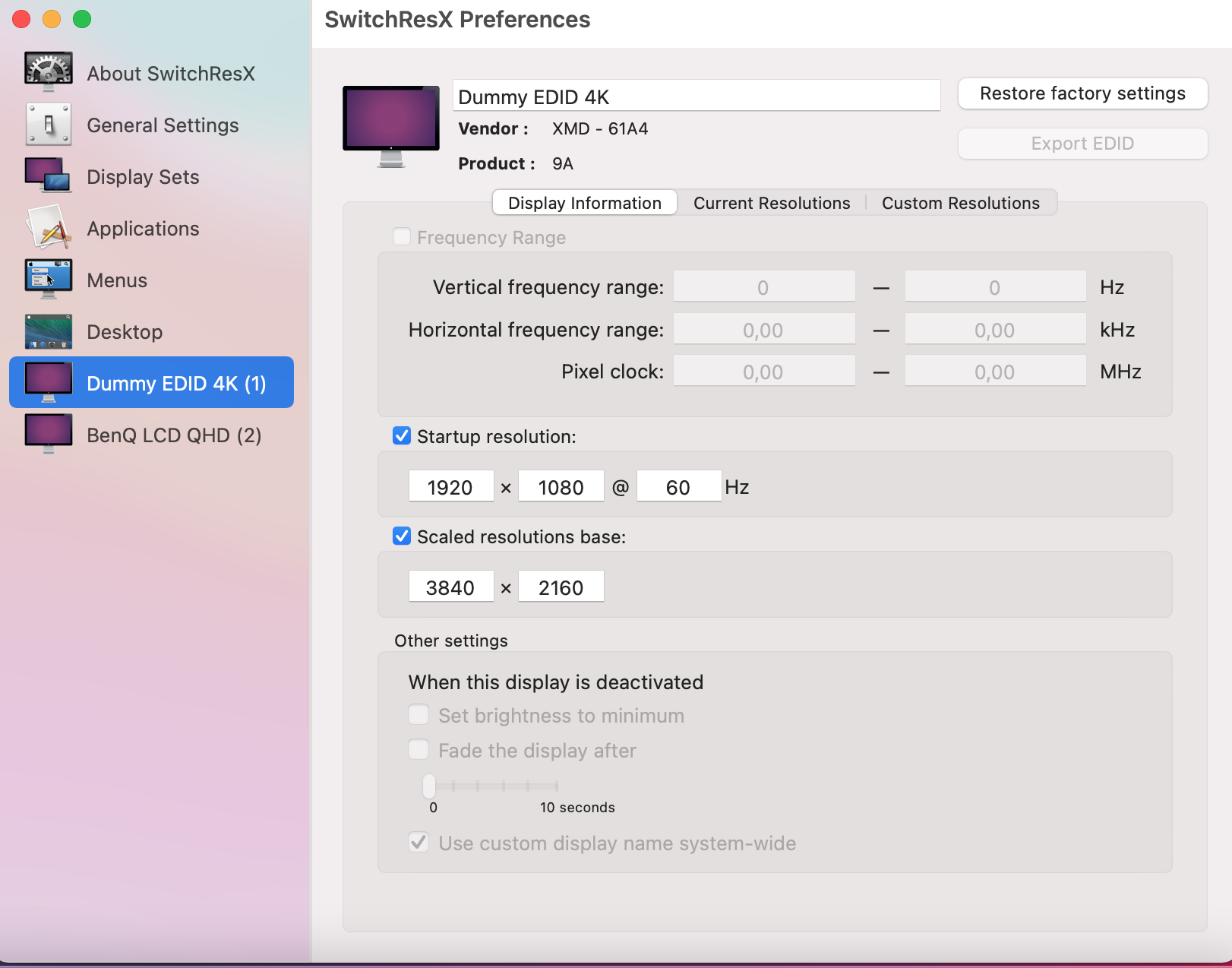Click the horizontal frequency maximum field
Image resolution: width=1232 pixels, height=968 pixels.
tap(995, 329)
